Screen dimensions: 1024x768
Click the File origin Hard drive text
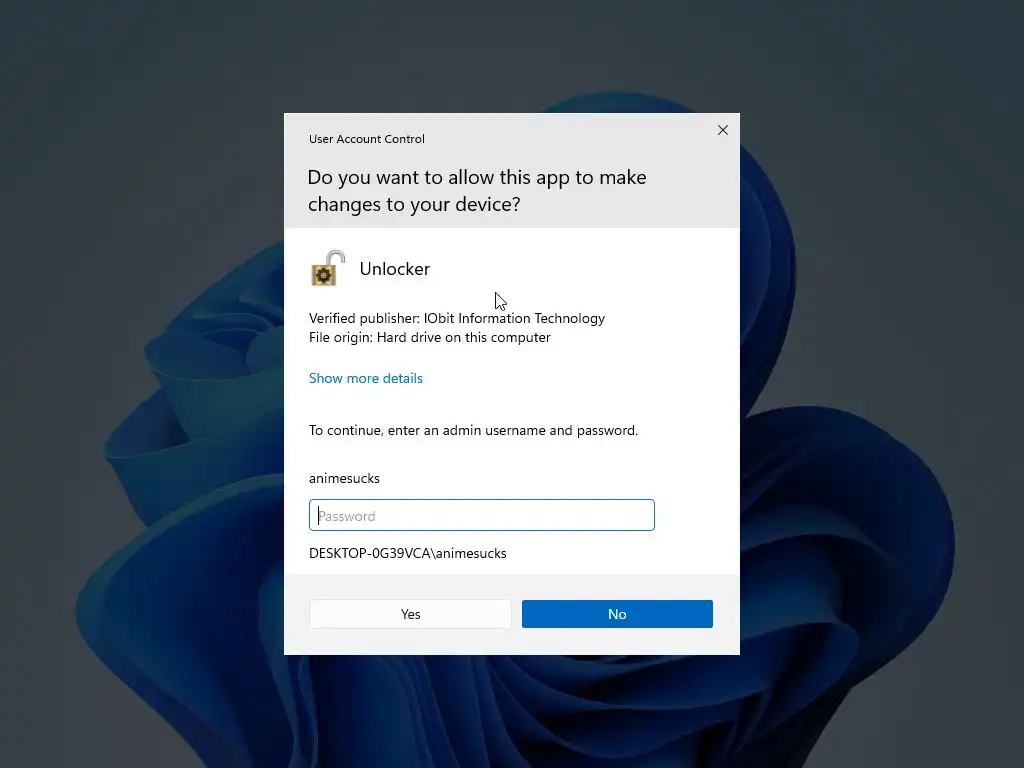click(430, 338)
